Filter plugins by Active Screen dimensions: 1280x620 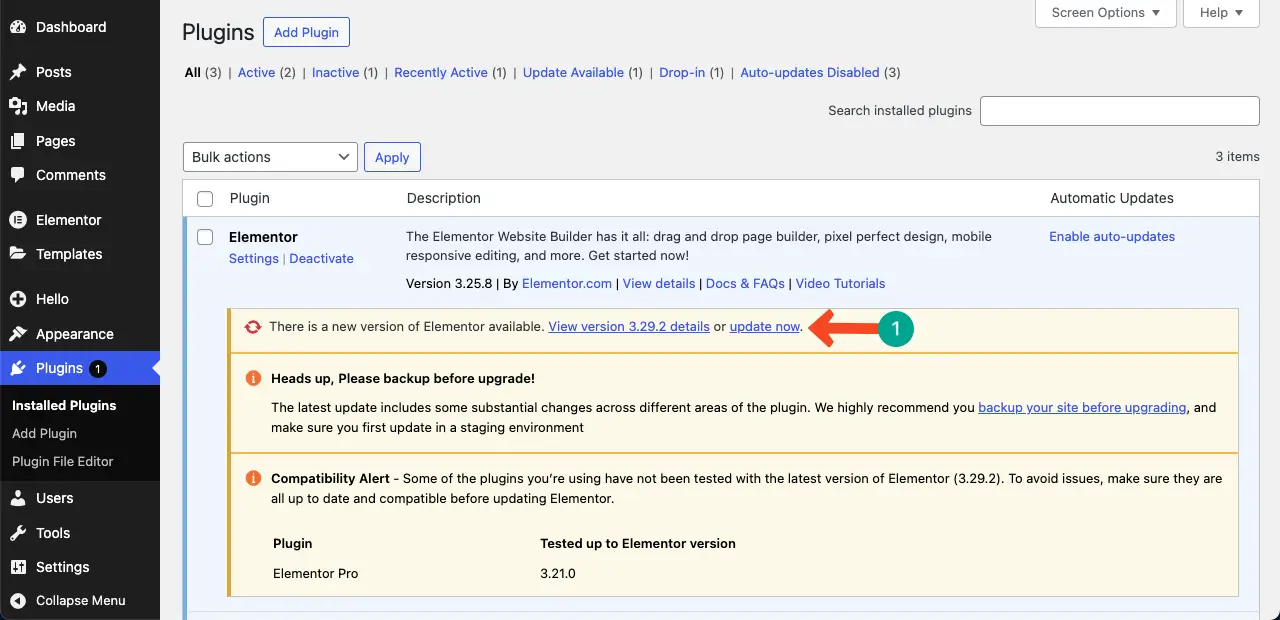pos(256,73)
